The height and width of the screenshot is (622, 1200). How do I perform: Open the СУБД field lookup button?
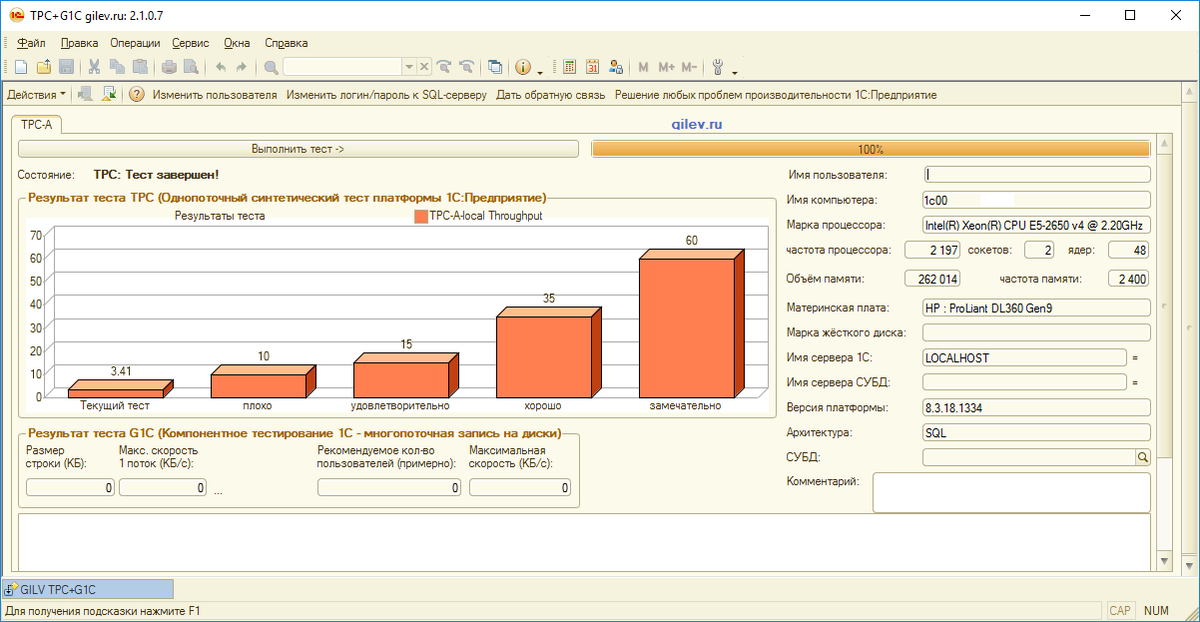click(x=1142, y=457)
